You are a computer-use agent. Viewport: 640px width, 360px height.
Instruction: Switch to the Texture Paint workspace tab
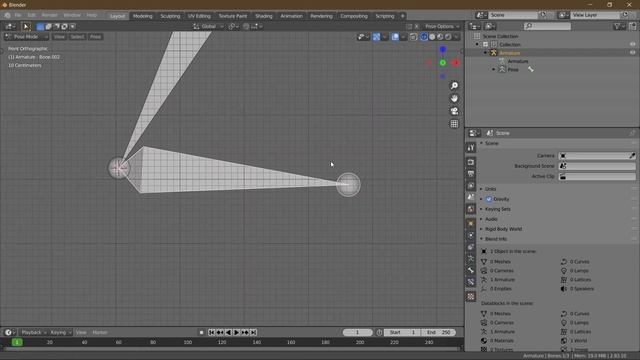233,16
